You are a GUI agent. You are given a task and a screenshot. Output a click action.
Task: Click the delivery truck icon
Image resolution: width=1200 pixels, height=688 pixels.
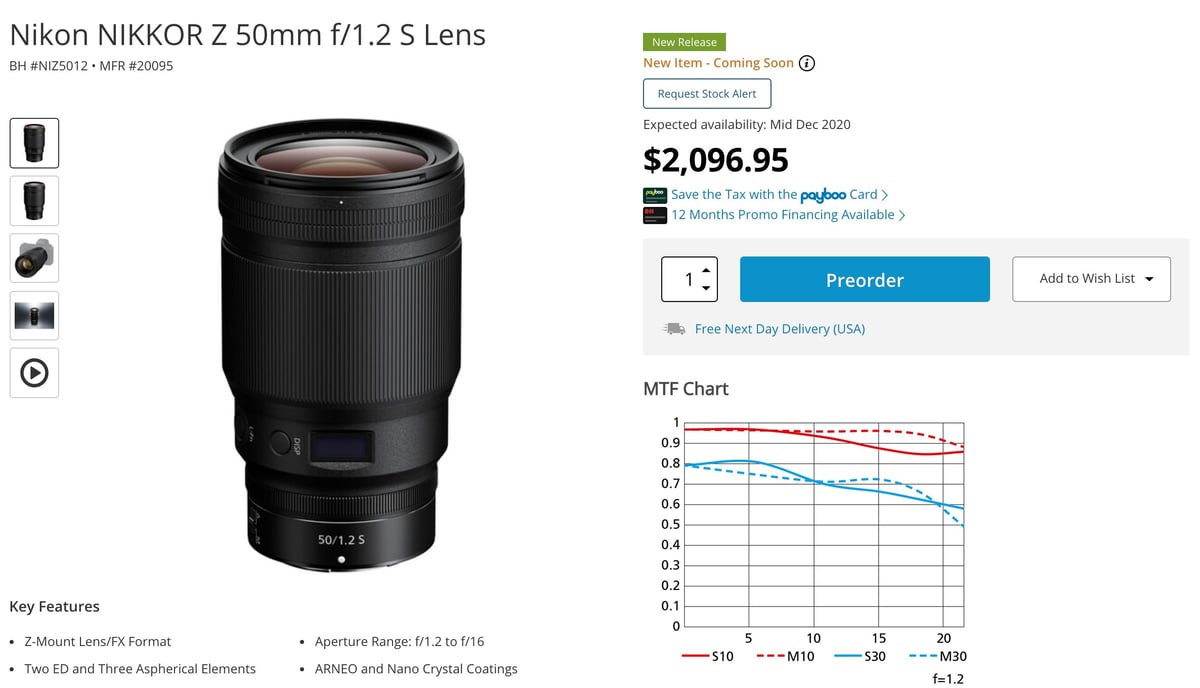674,328
